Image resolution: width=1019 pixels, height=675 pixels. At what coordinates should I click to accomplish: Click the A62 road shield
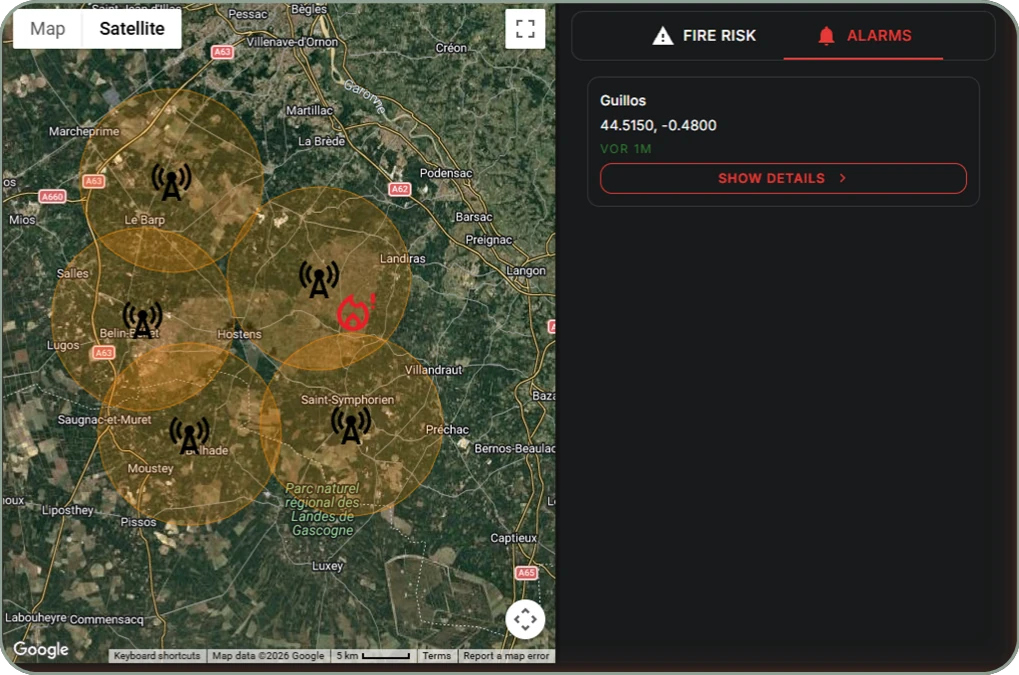coord(399,189)
